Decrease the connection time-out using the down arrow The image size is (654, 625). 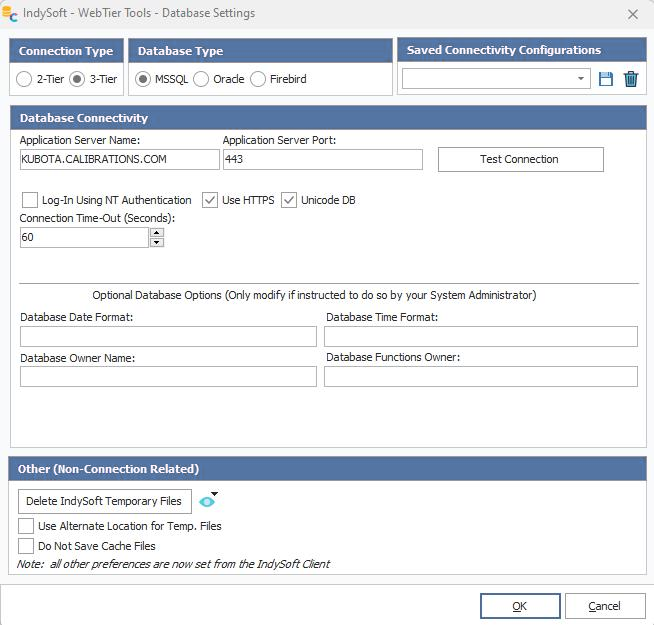tap(157, 242)
